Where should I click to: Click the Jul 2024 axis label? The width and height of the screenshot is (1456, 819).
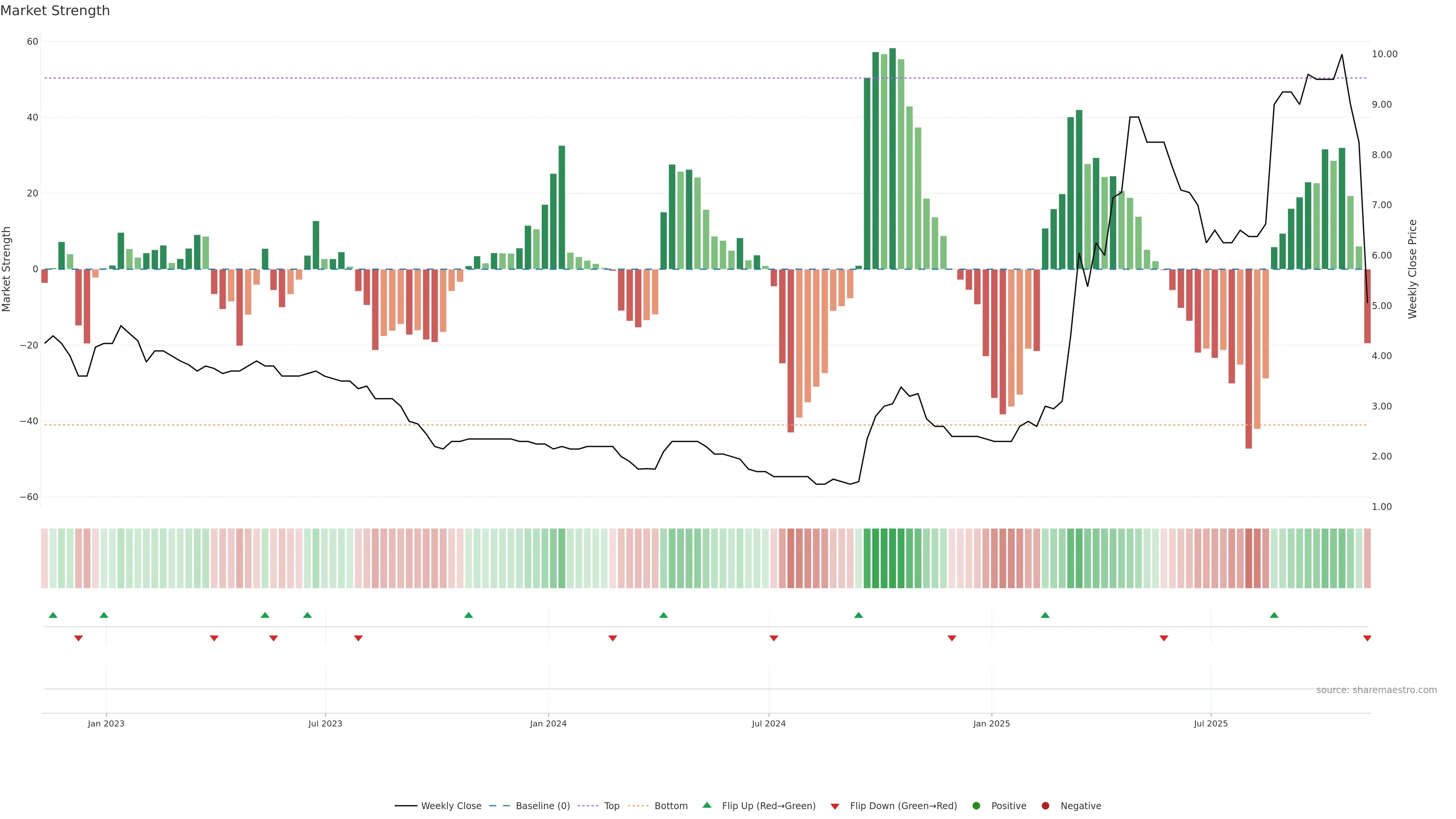(768, 723)
